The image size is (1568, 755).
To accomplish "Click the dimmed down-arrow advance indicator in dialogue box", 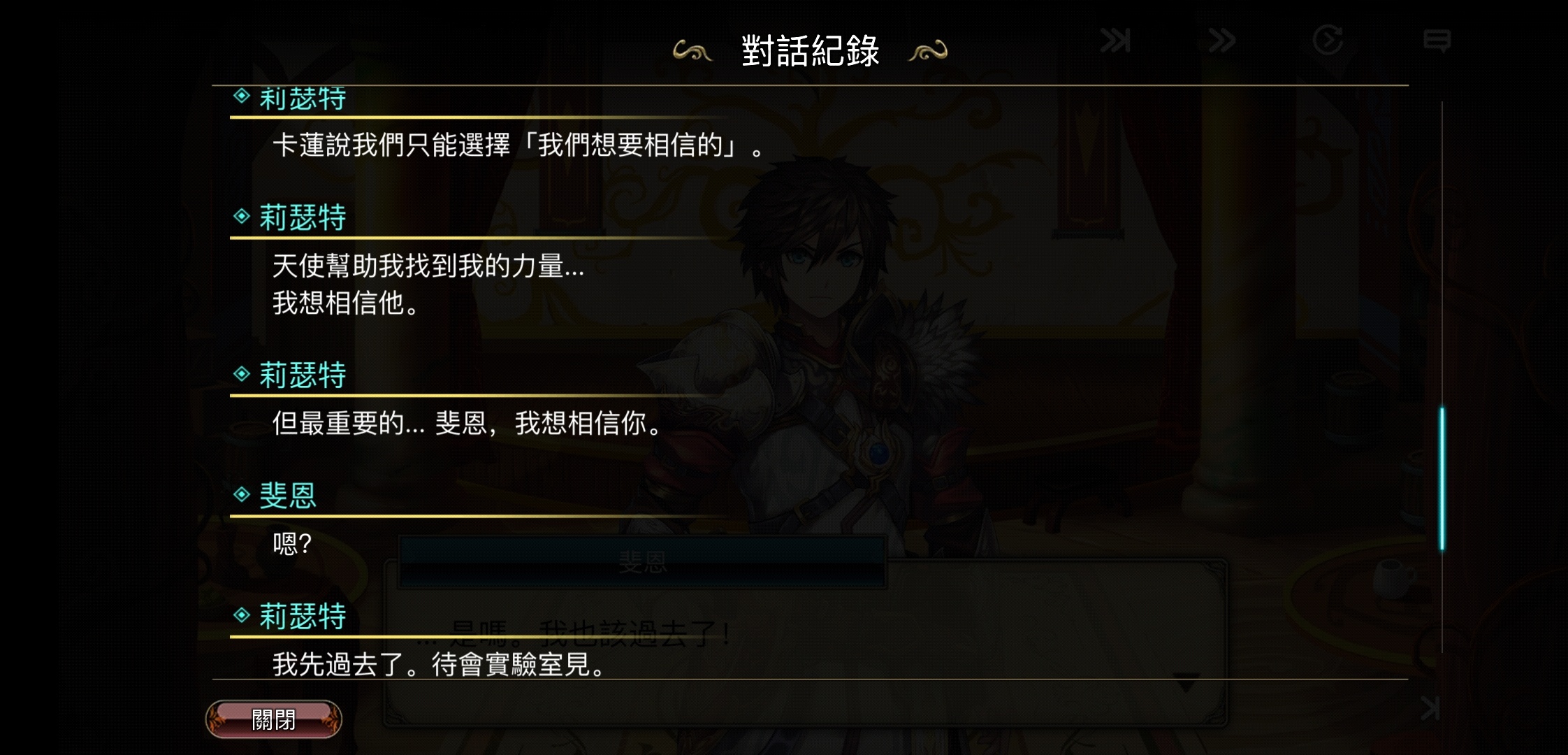I will [x=1186, y=682].
